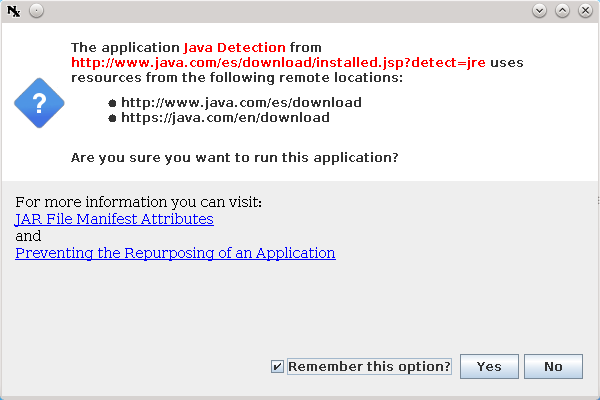This screenshot has width=600, height=400.
Task: Click the 'Remember this option?' label
Action: point(369,367)
